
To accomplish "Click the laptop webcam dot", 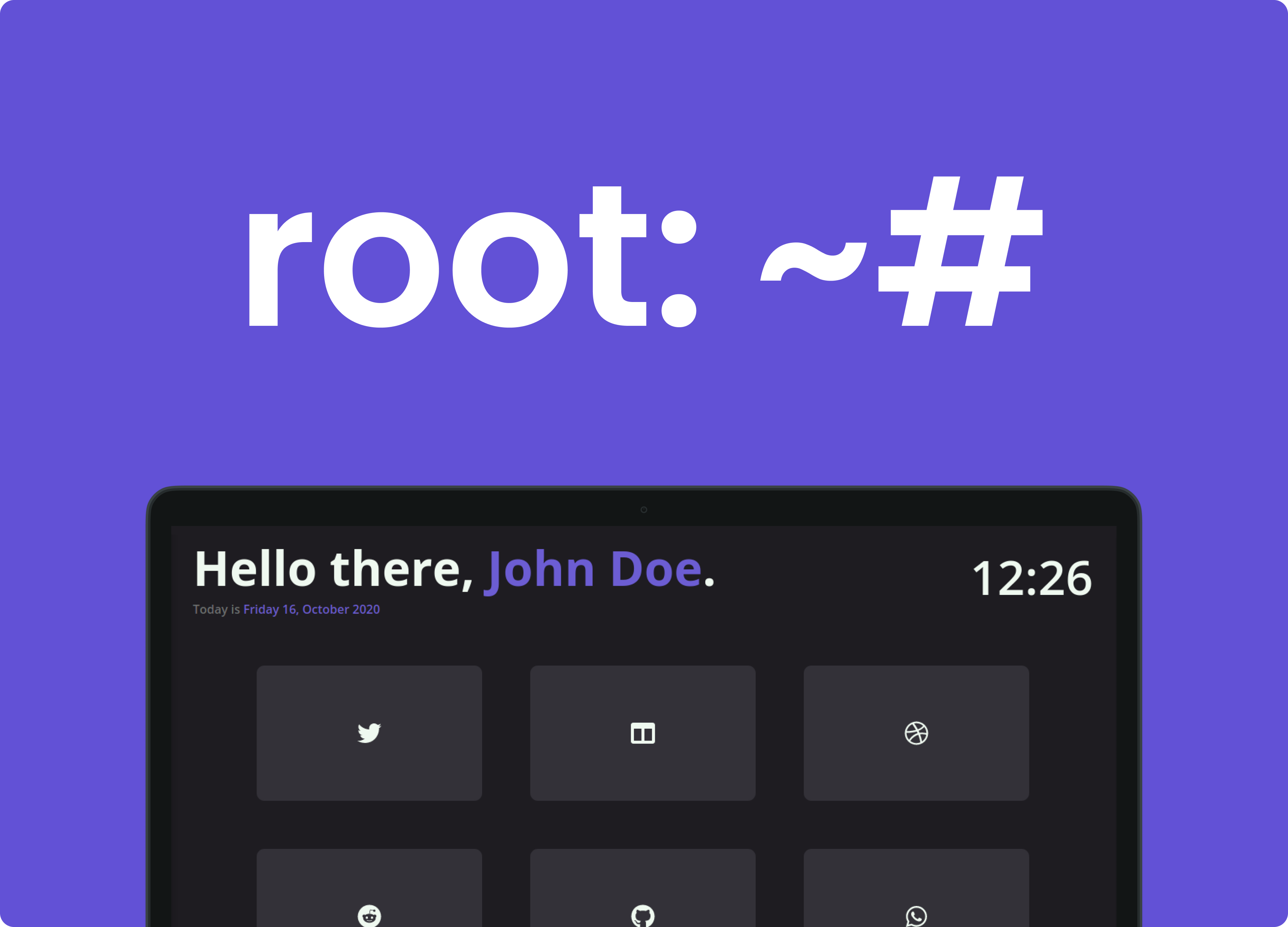I will click(x=643, y=510).
